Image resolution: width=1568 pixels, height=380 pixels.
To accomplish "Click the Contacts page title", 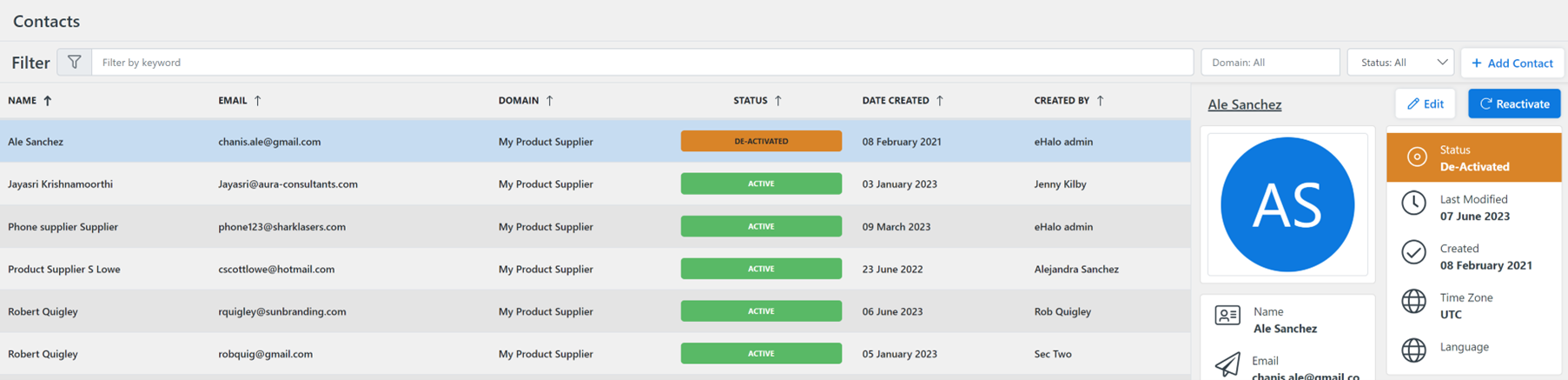I will click(46, 21).
